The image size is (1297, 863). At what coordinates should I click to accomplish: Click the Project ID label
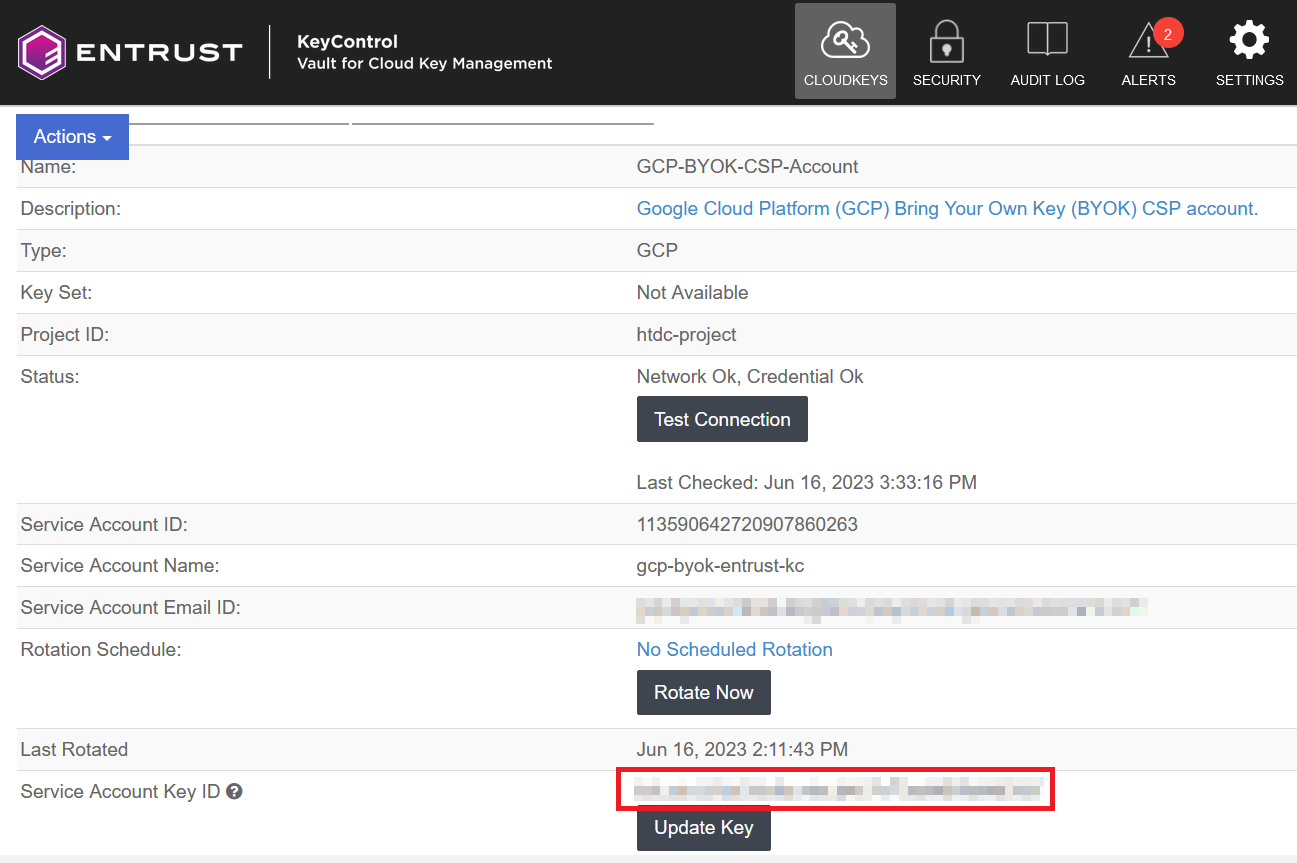click(64, 334)
